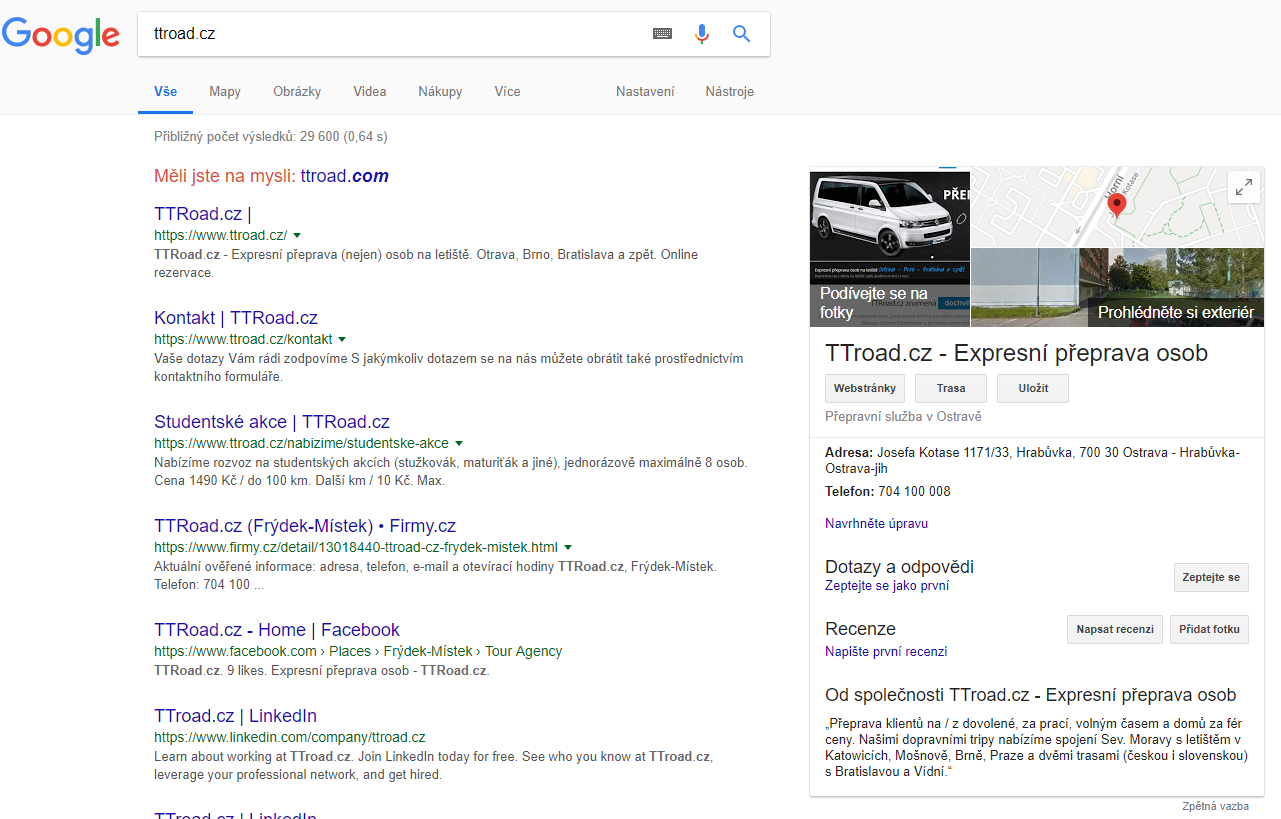Click the Uložit button
Viewport: 1281px width, 819px height.
tap(1033, 388)
